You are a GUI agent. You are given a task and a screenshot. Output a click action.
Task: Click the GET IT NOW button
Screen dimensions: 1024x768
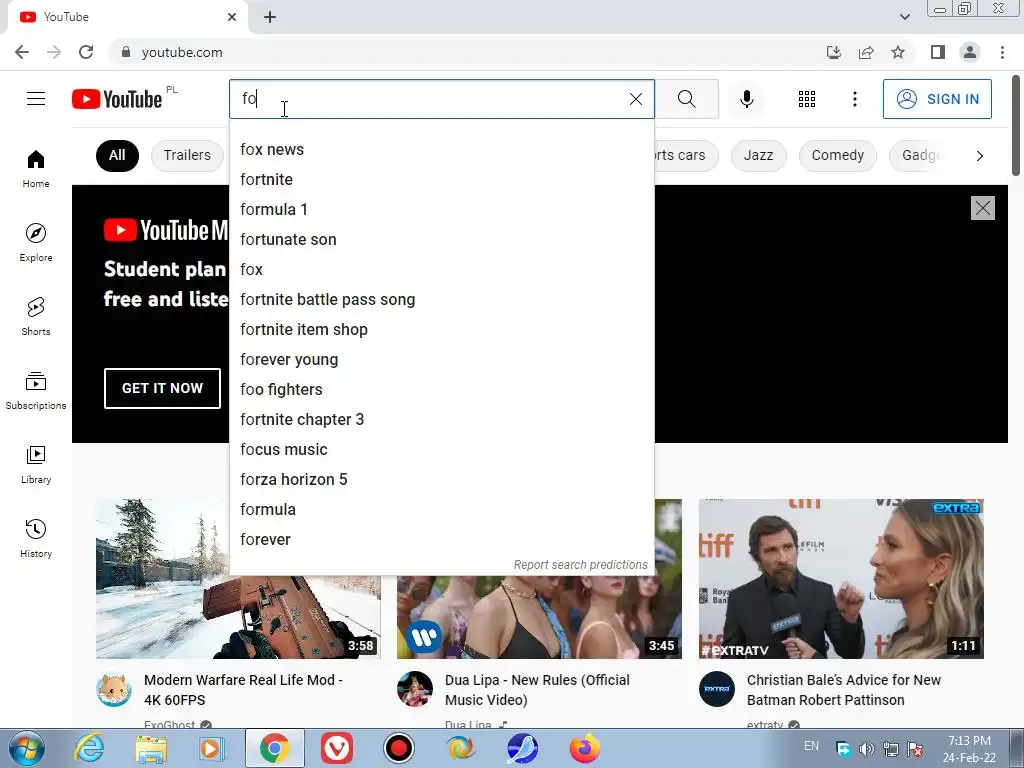tap(162, 388)
